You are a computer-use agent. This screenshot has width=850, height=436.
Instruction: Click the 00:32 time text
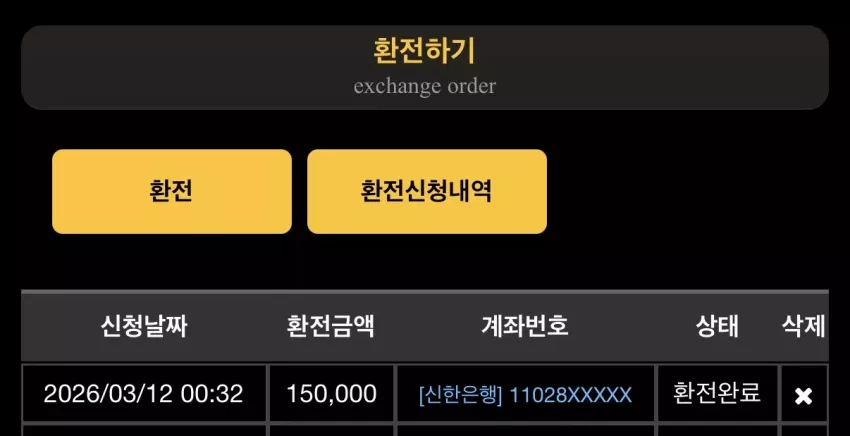click(x=212, y=394)
